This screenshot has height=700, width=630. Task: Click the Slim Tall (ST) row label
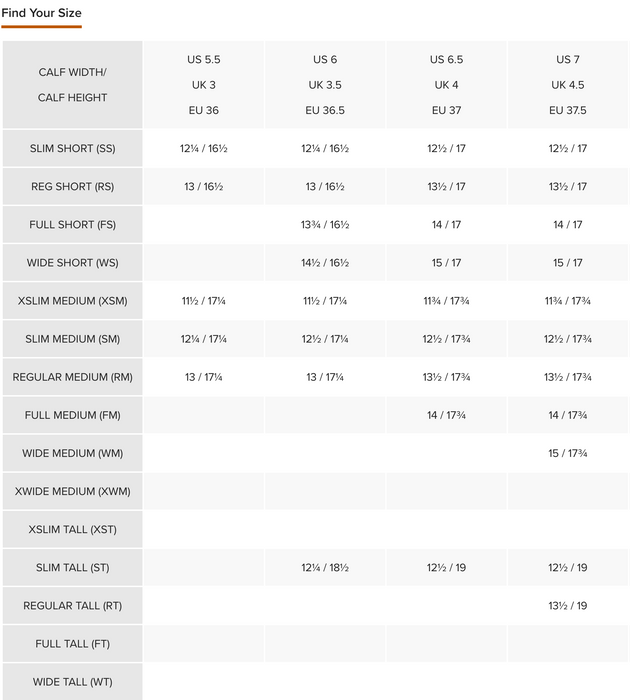(x=72, y=568)
